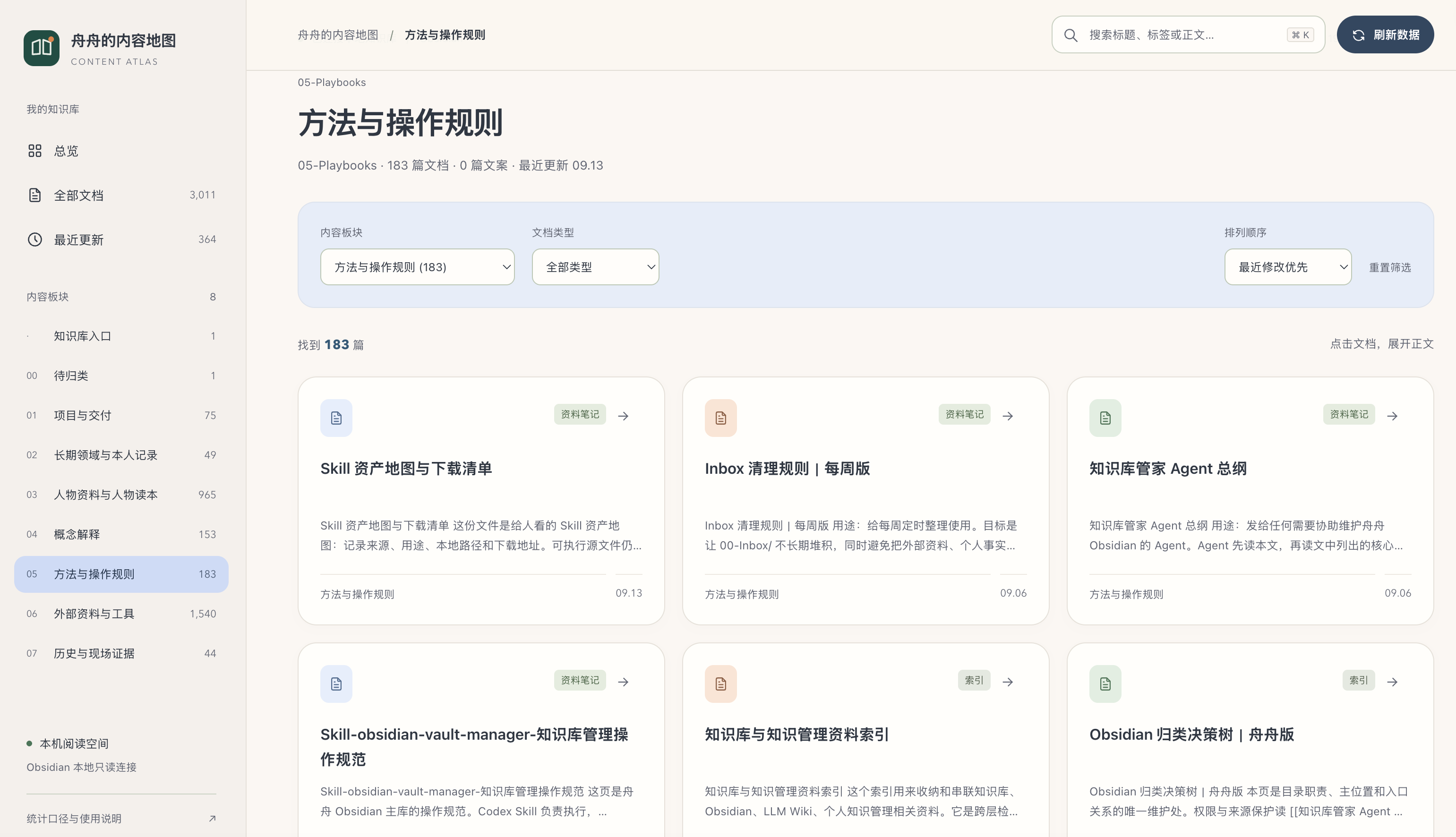
Task: Click green document icon on Obsidian 归类决策树 card
Action: (x=1105, y=684)
